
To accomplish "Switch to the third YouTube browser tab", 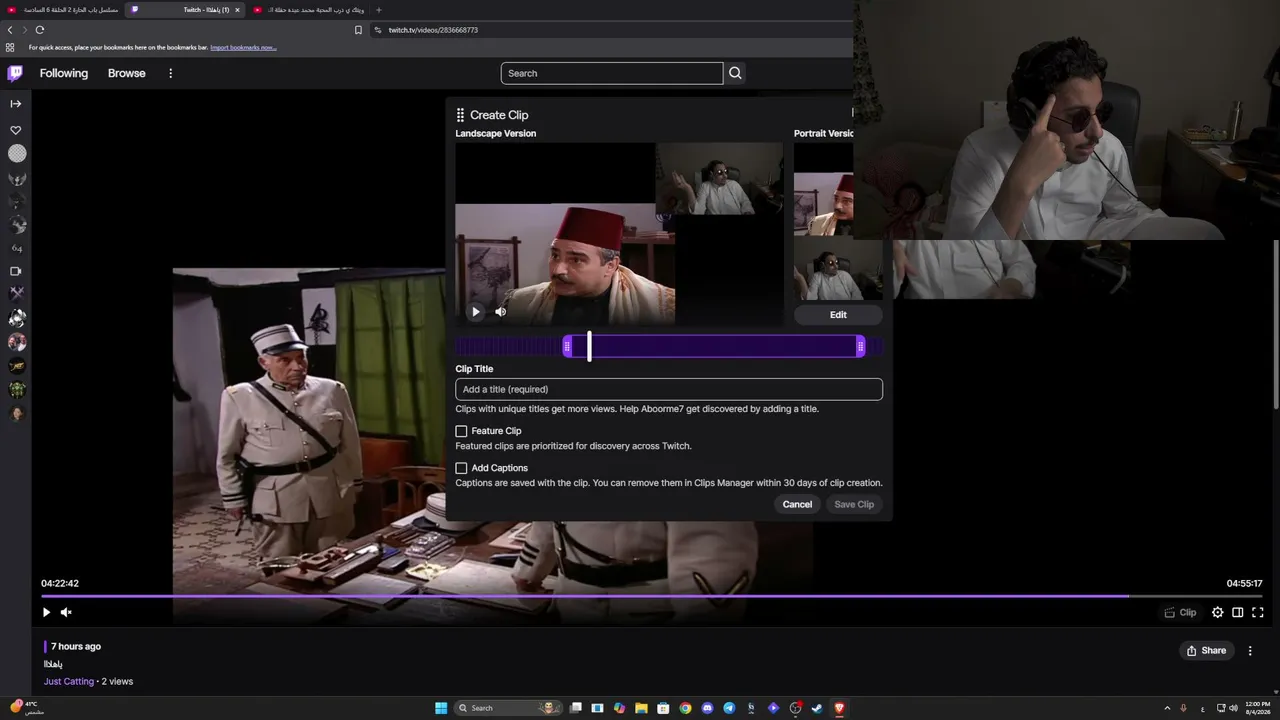I will tap(309, 10).
